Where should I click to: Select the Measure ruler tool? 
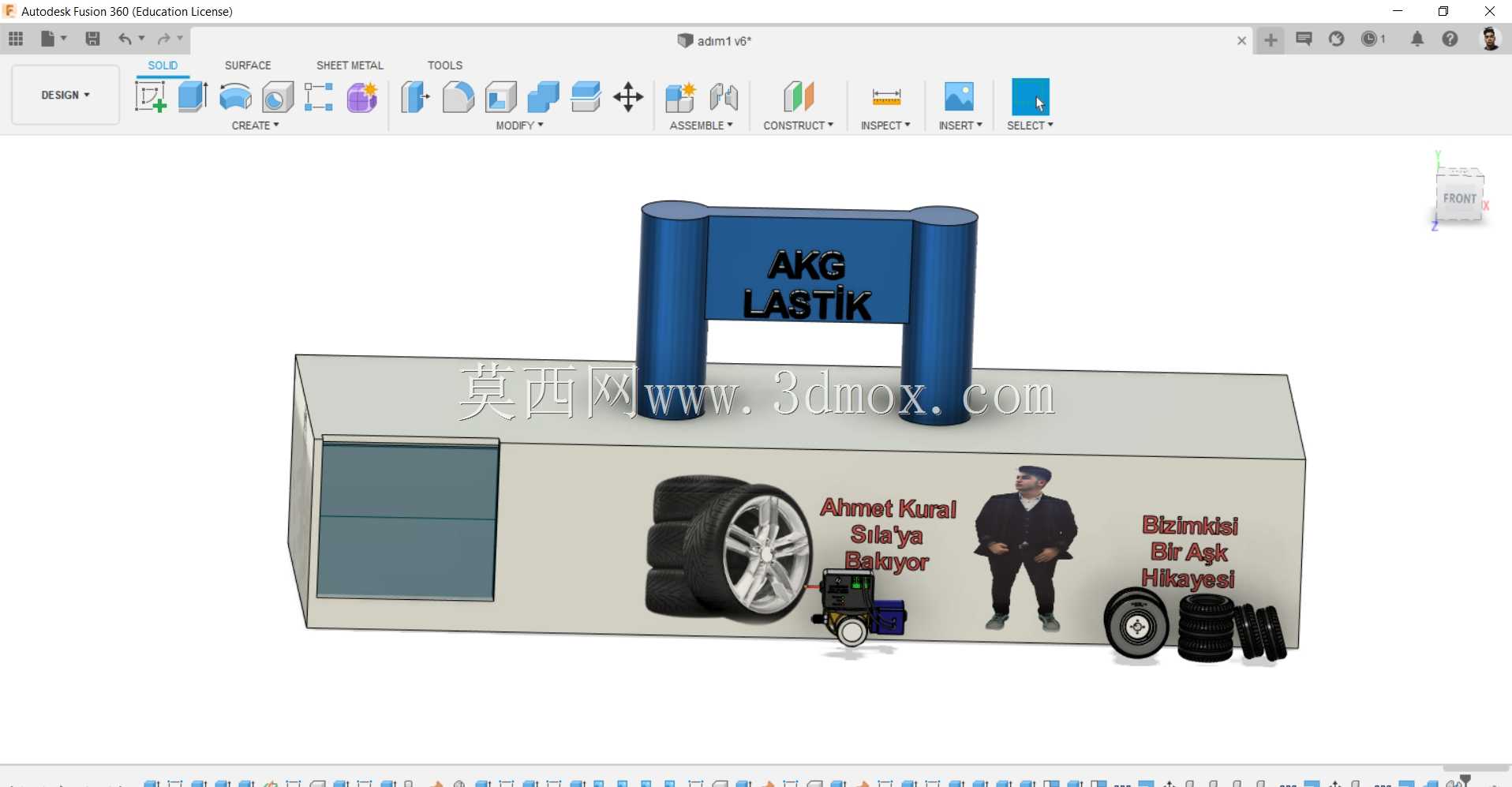click(x=886, y=97)
